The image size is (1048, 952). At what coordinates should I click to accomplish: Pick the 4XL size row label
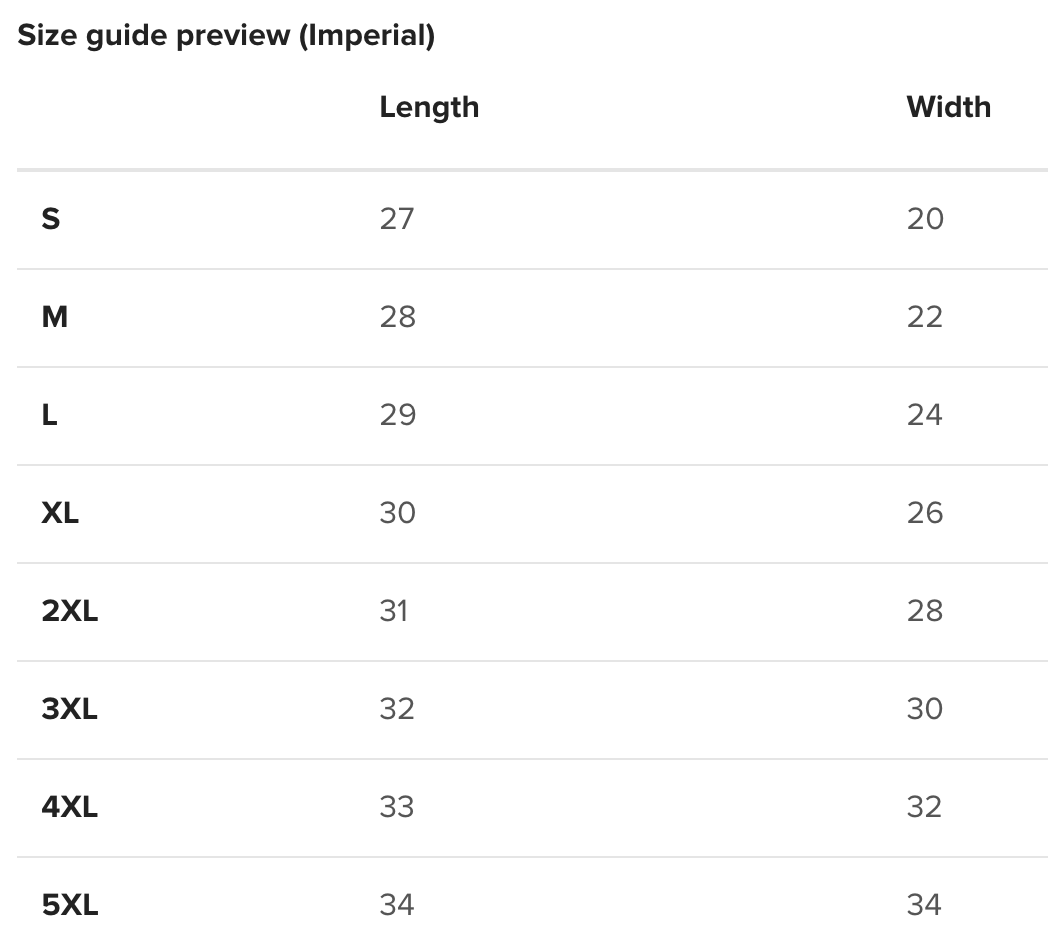(70, 807)
